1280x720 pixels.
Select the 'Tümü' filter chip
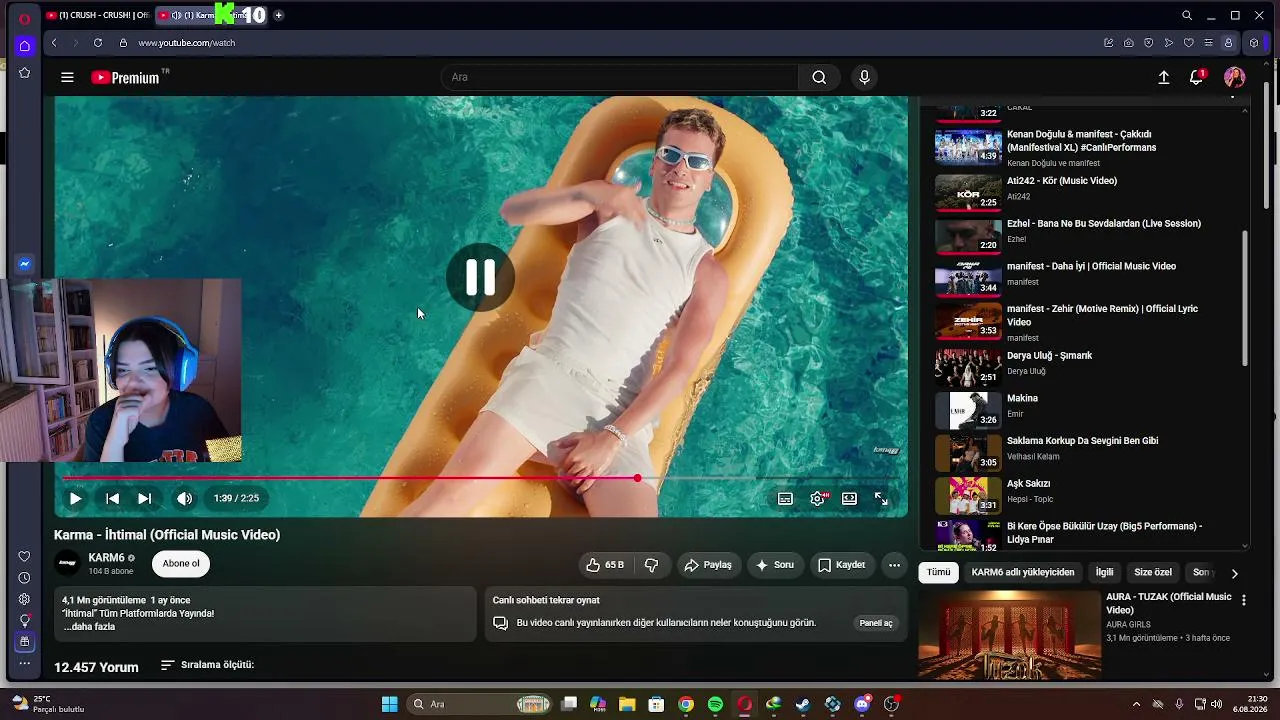(938, 572)
